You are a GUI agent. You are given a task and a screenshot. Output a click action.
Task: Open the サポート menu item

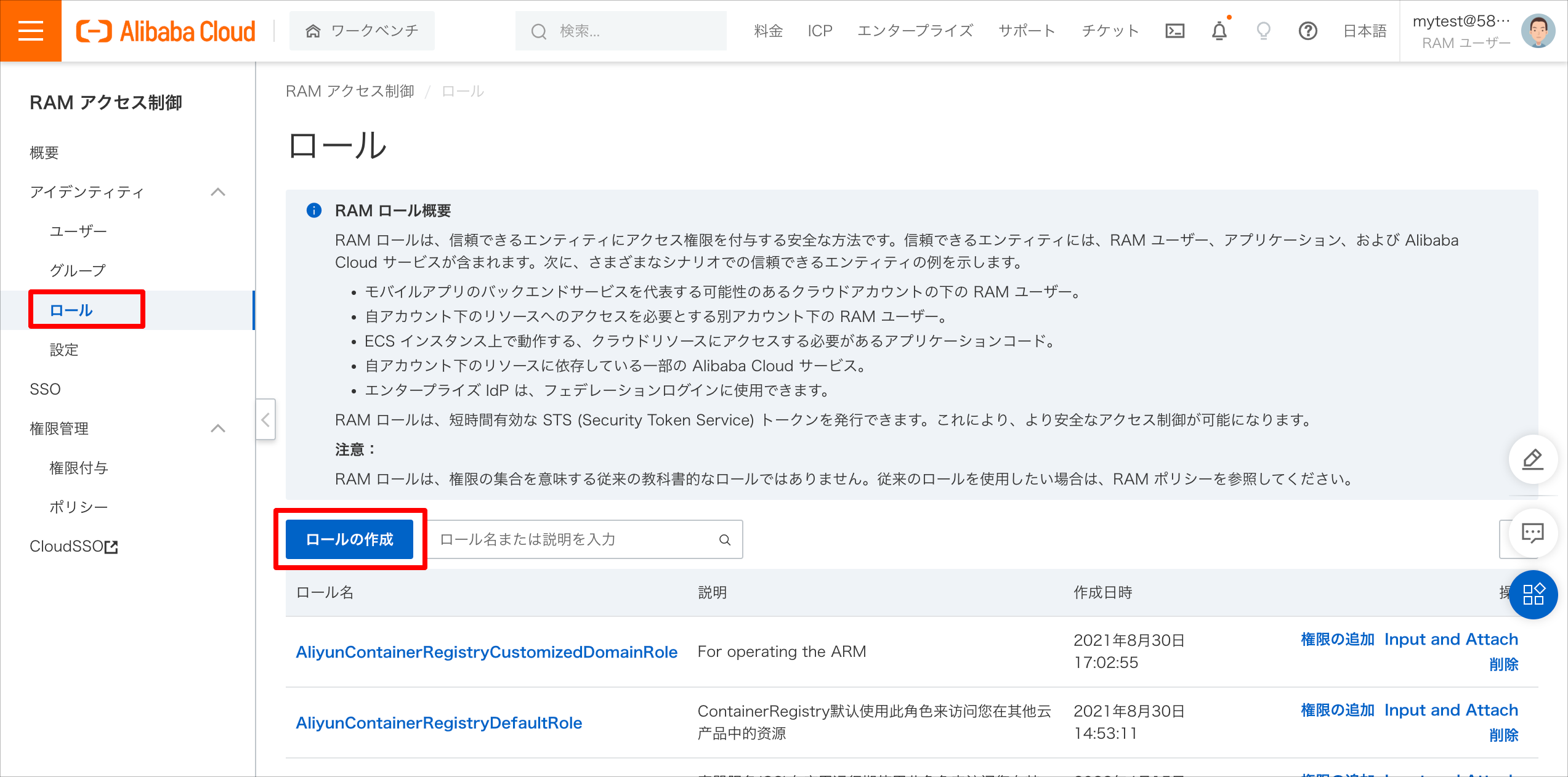point(1026,30)
